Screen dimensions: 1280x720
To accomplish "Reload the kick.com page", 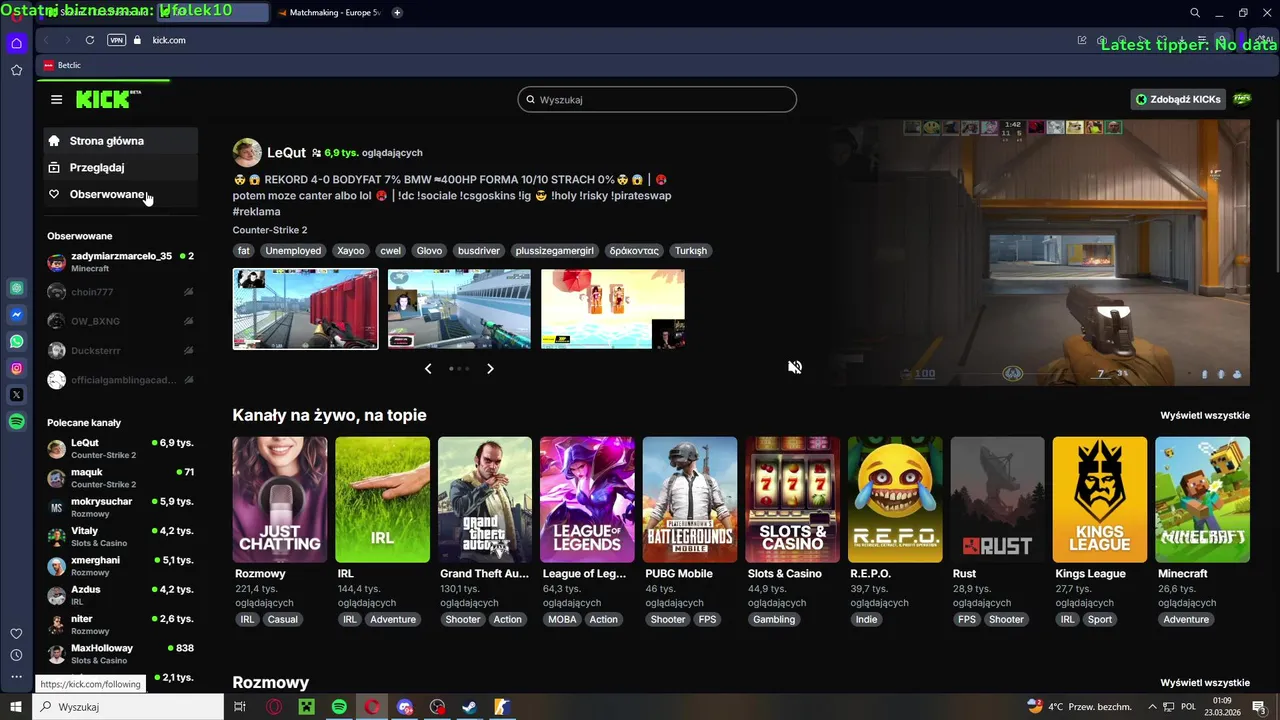I will [90, 40].
